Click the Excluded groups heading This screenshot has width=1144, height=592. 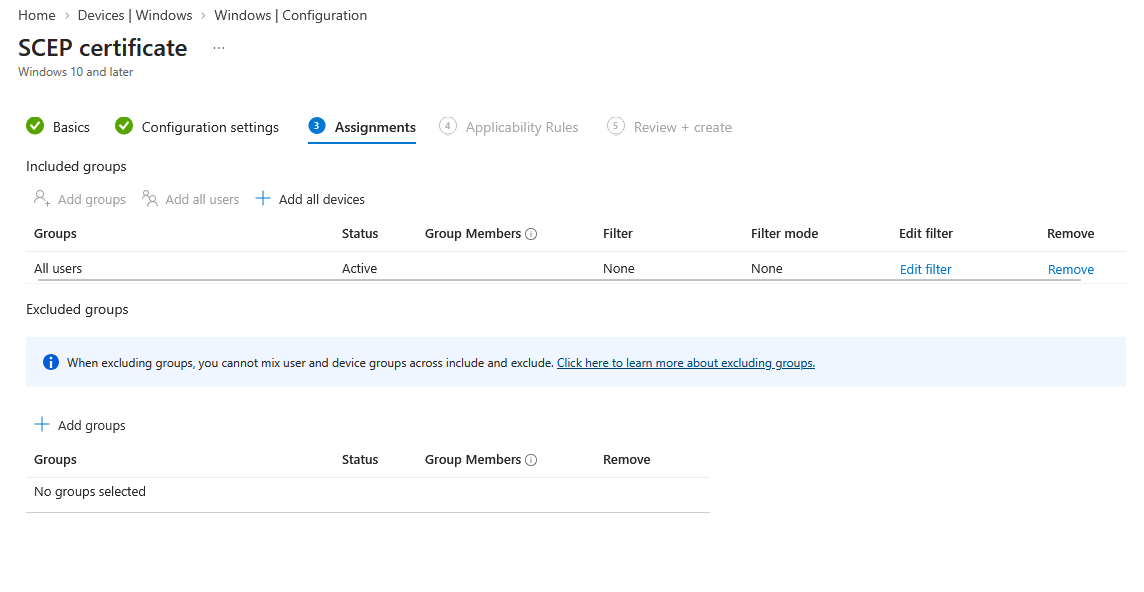(77, 310)
